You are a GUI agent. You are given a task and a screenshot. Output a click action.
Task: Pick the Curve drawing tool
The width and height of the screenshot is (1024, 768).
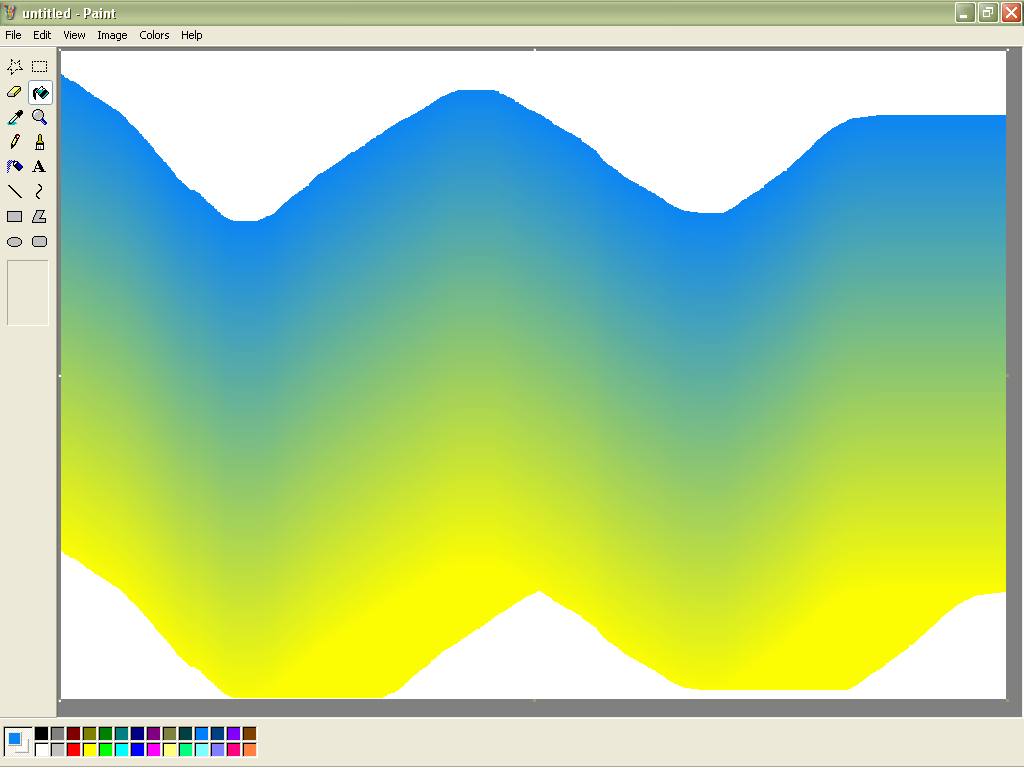click(39, 192)
